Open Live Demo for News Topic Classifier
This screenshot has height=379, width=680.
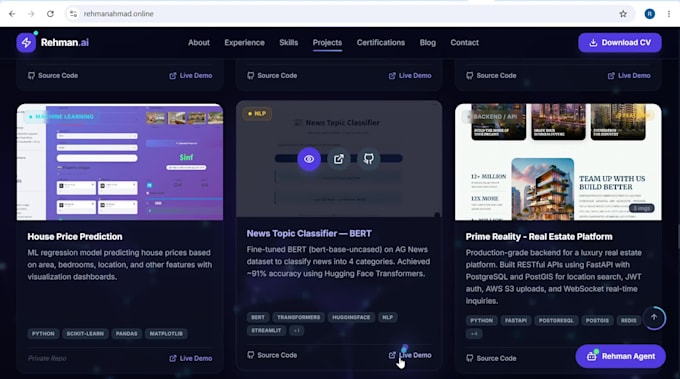tap(410, 355)
